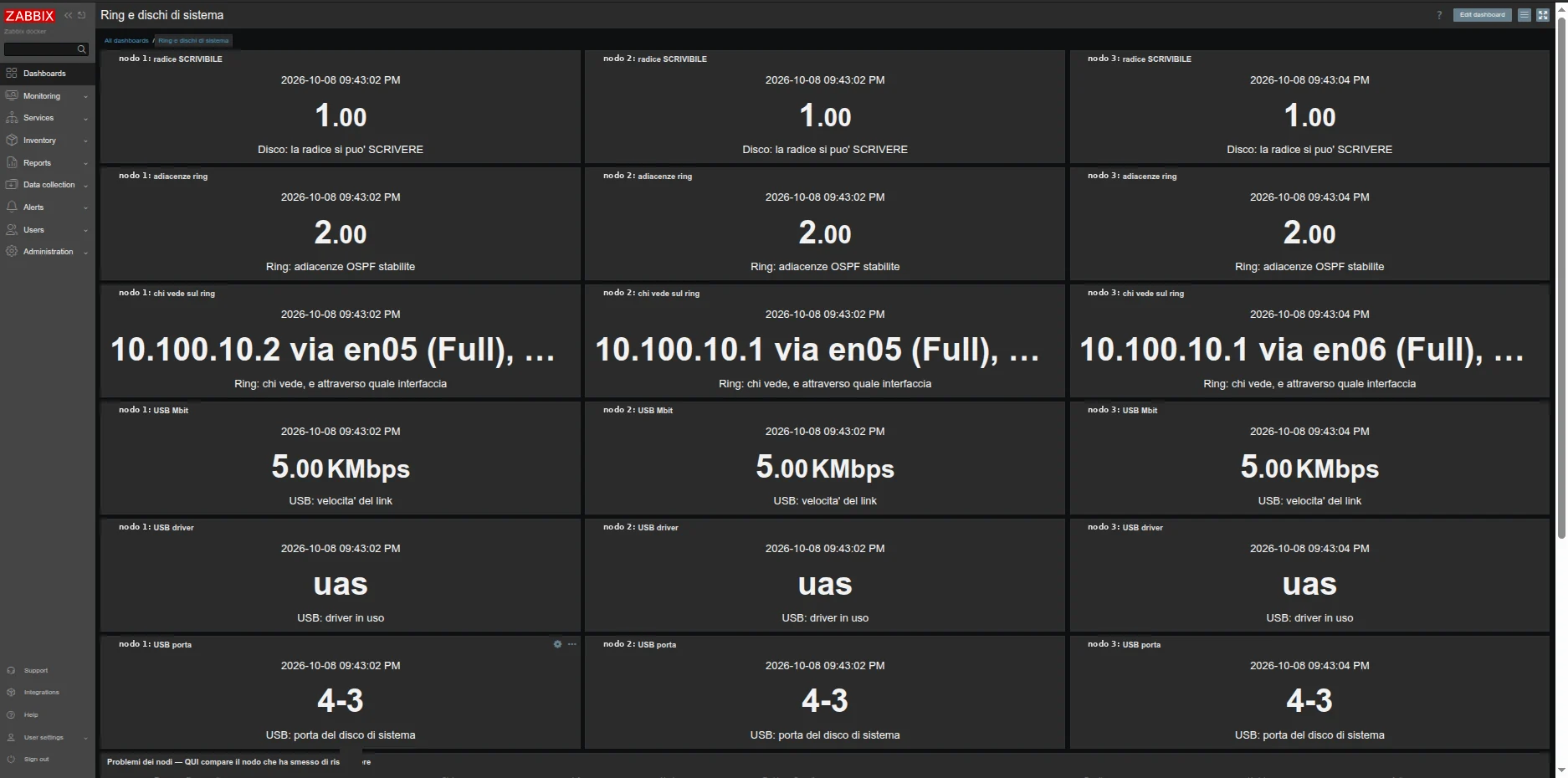This screenshot has width=1568, height=778.
Task: Open the dashboard help question mark
Action: tap(1439, 15)
